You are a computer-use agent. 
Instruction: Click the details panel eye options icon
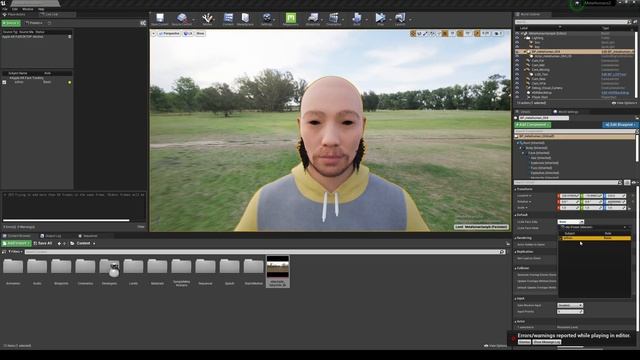click(x=634, y=183)
